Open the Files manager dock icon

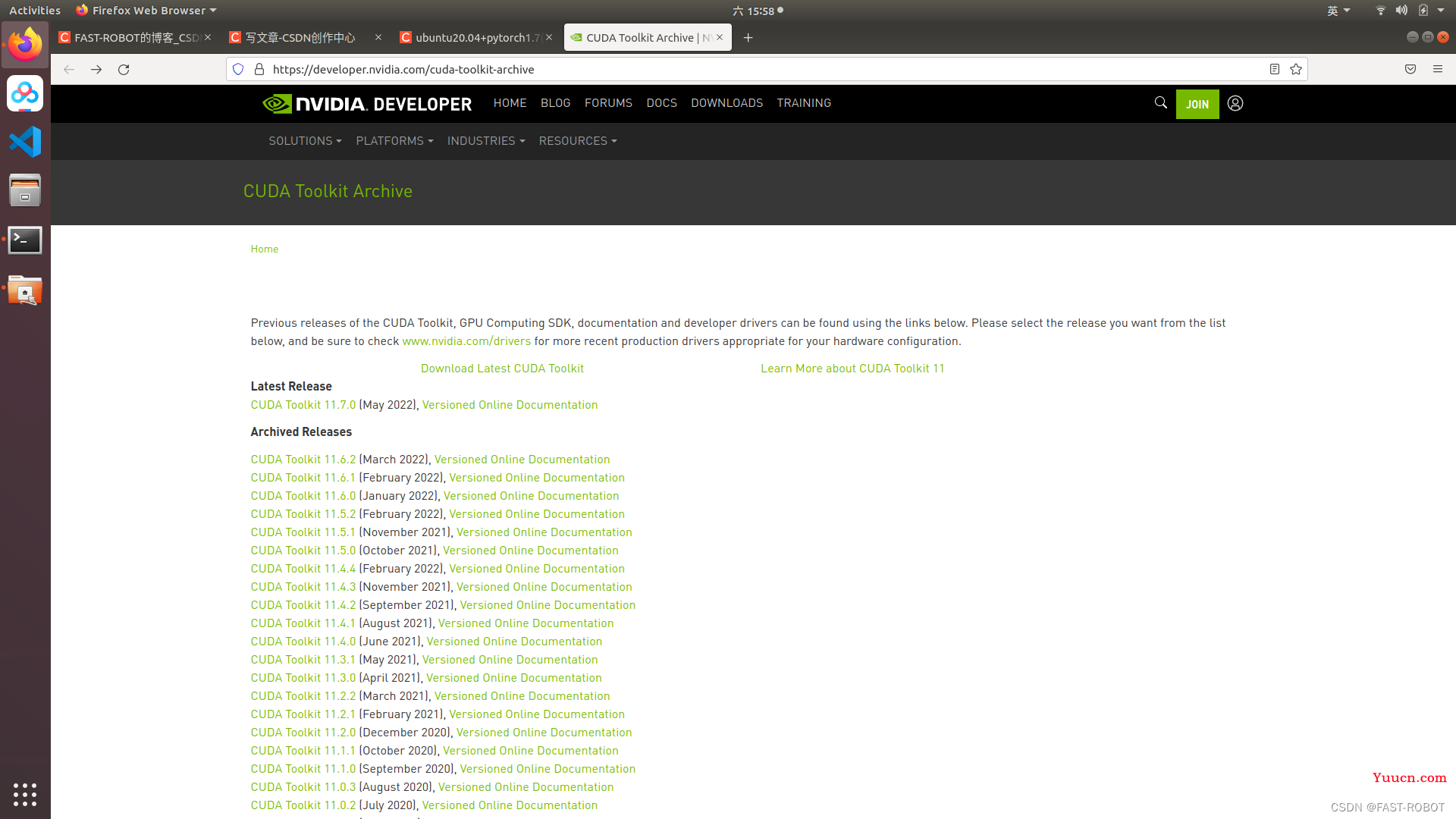(25, 190)
